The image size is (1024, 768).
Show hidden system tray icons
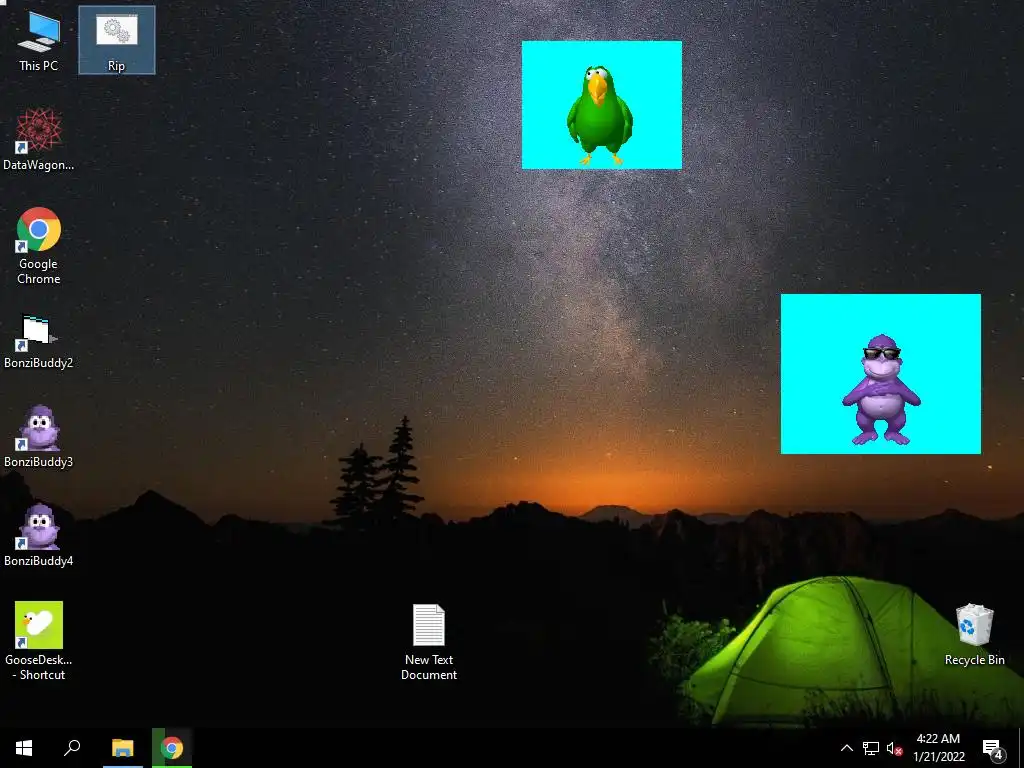[846, 748]
